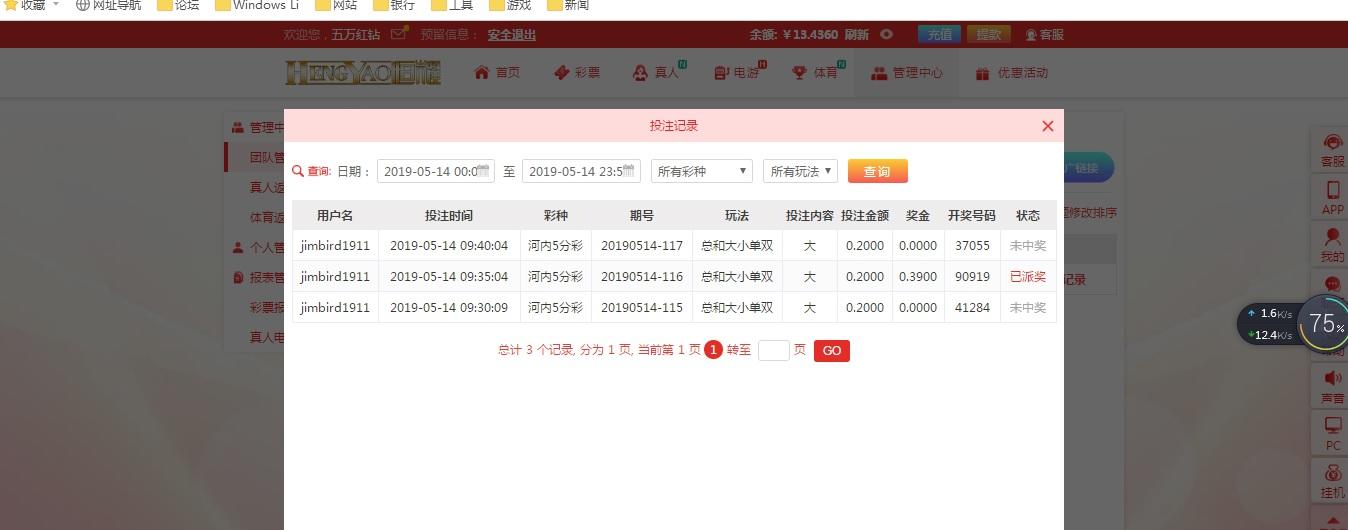Click the magnifier 查询 icon
The width and height of the screenshot is (1348, 530).
(297, 171)
